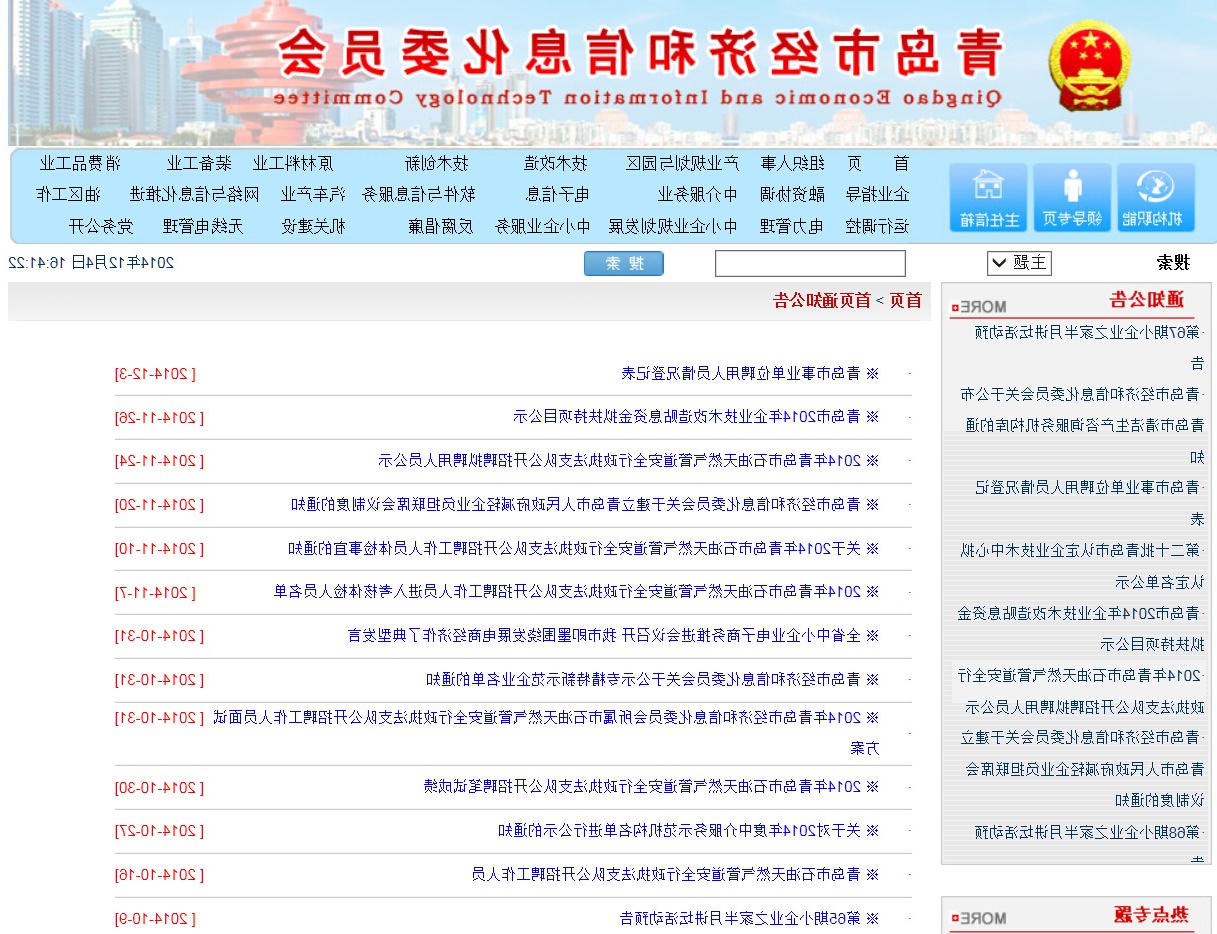This screenshot has width=1217, height=934.
Task: Open 公开招聘工作人员面试方案 notice
Action: (546, 731)
